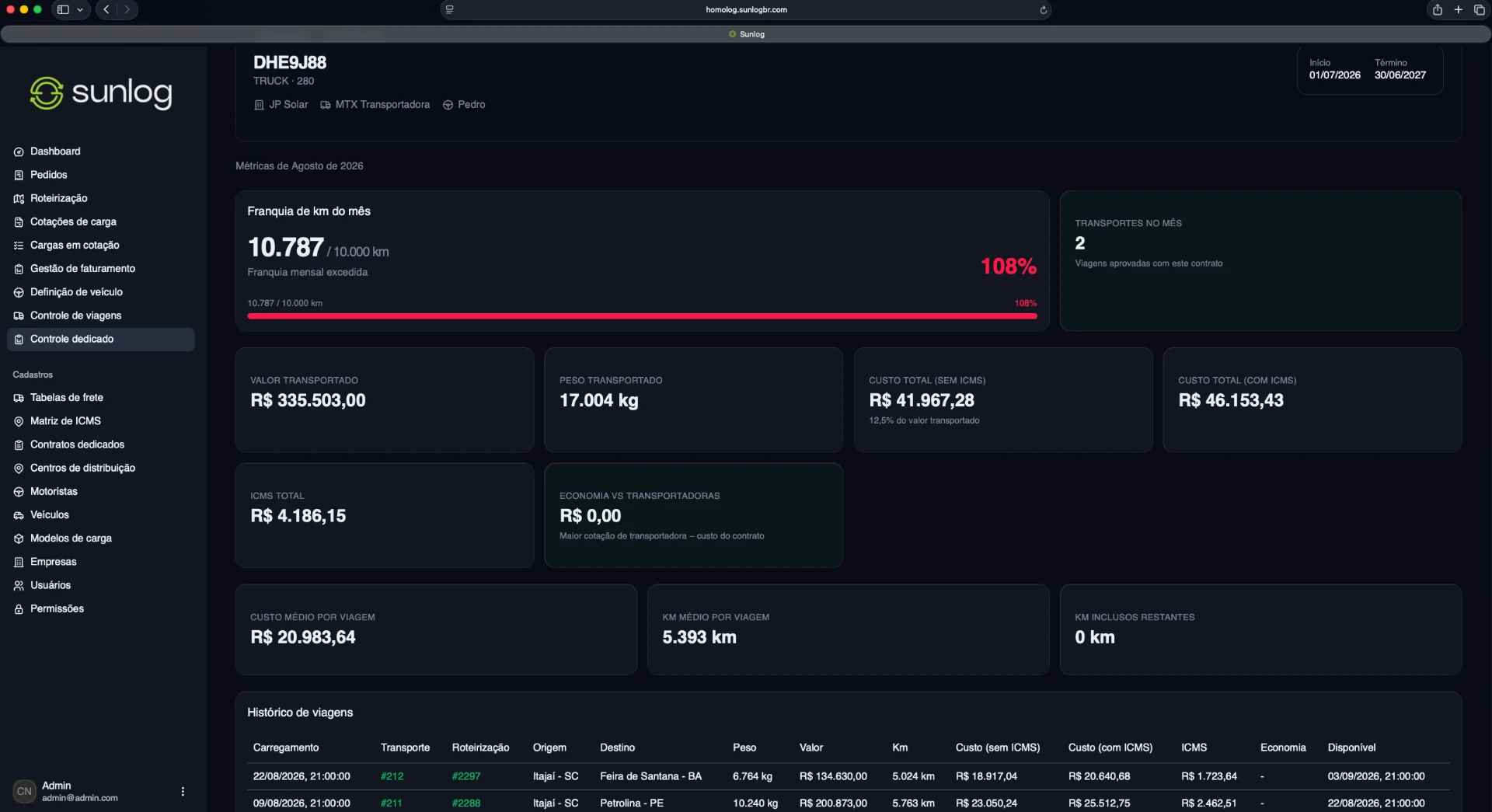Image resolution: width=1492 pixels, height=812 pixels.
Task: Expand the sidebar button dropdown chevron
Action: (80, 10)
